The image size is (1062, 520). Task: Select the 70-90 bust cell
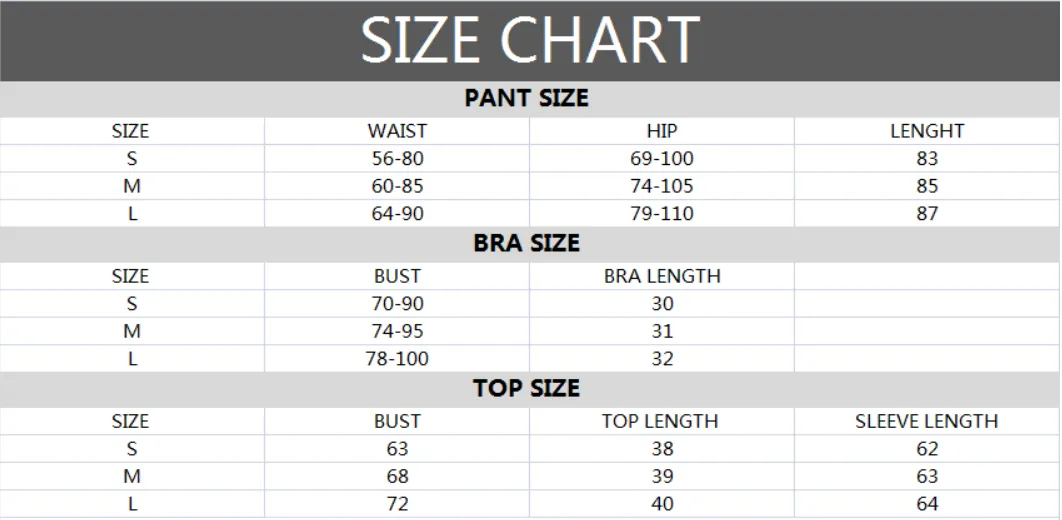[397, 303]
